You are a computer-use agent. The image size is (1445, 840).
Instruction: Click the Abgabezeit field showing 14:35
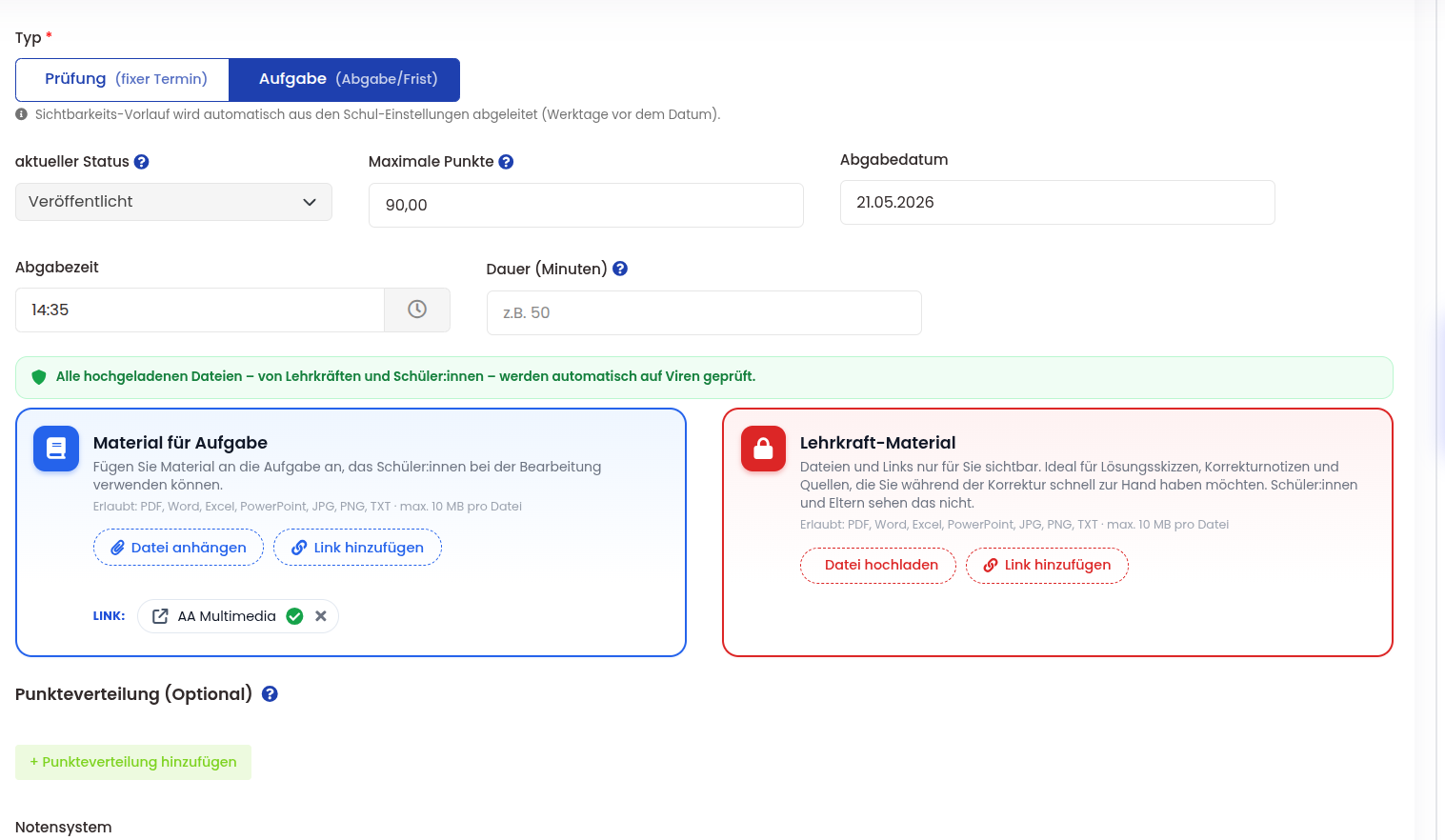pos(200,310)
